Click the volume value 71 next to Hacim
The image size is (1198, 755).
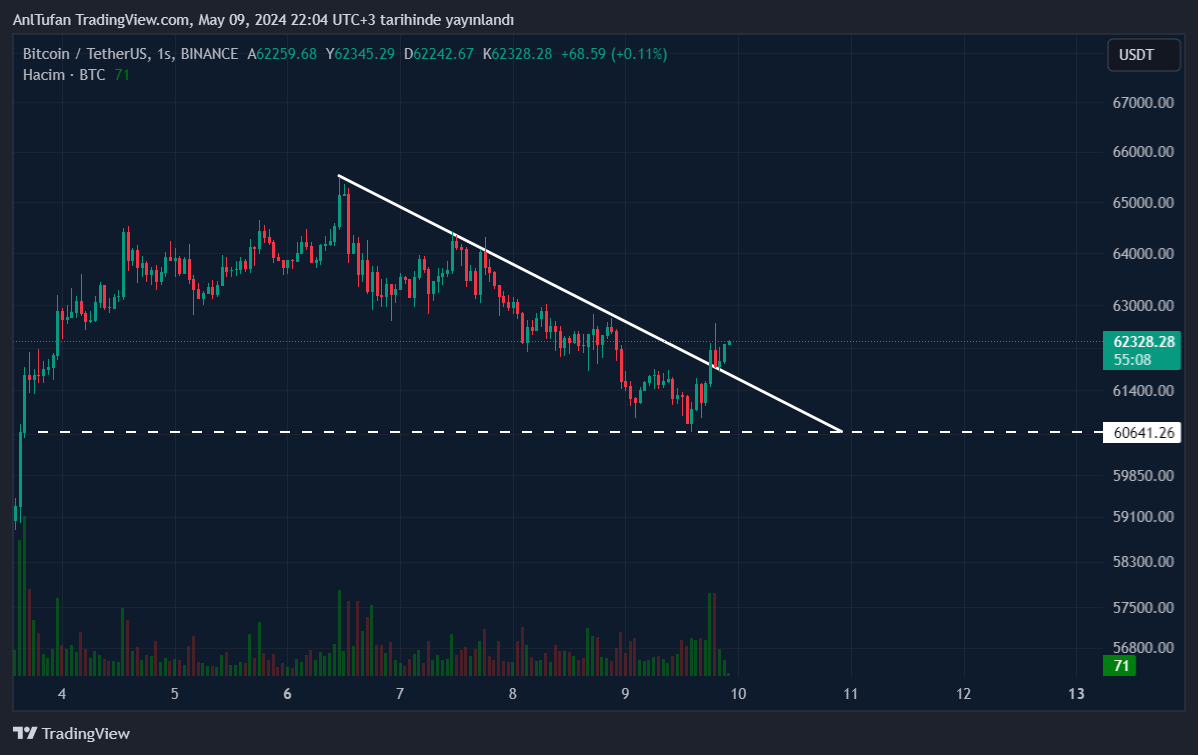(122, 75)
